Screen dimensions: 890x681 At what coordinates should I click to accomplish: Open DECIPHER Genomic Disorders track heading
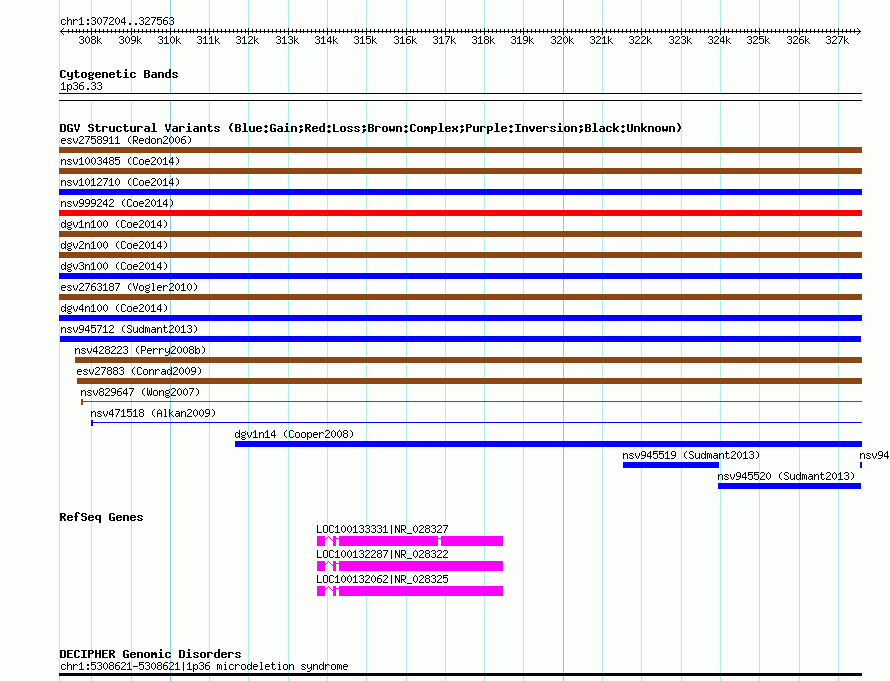(150, 654)
